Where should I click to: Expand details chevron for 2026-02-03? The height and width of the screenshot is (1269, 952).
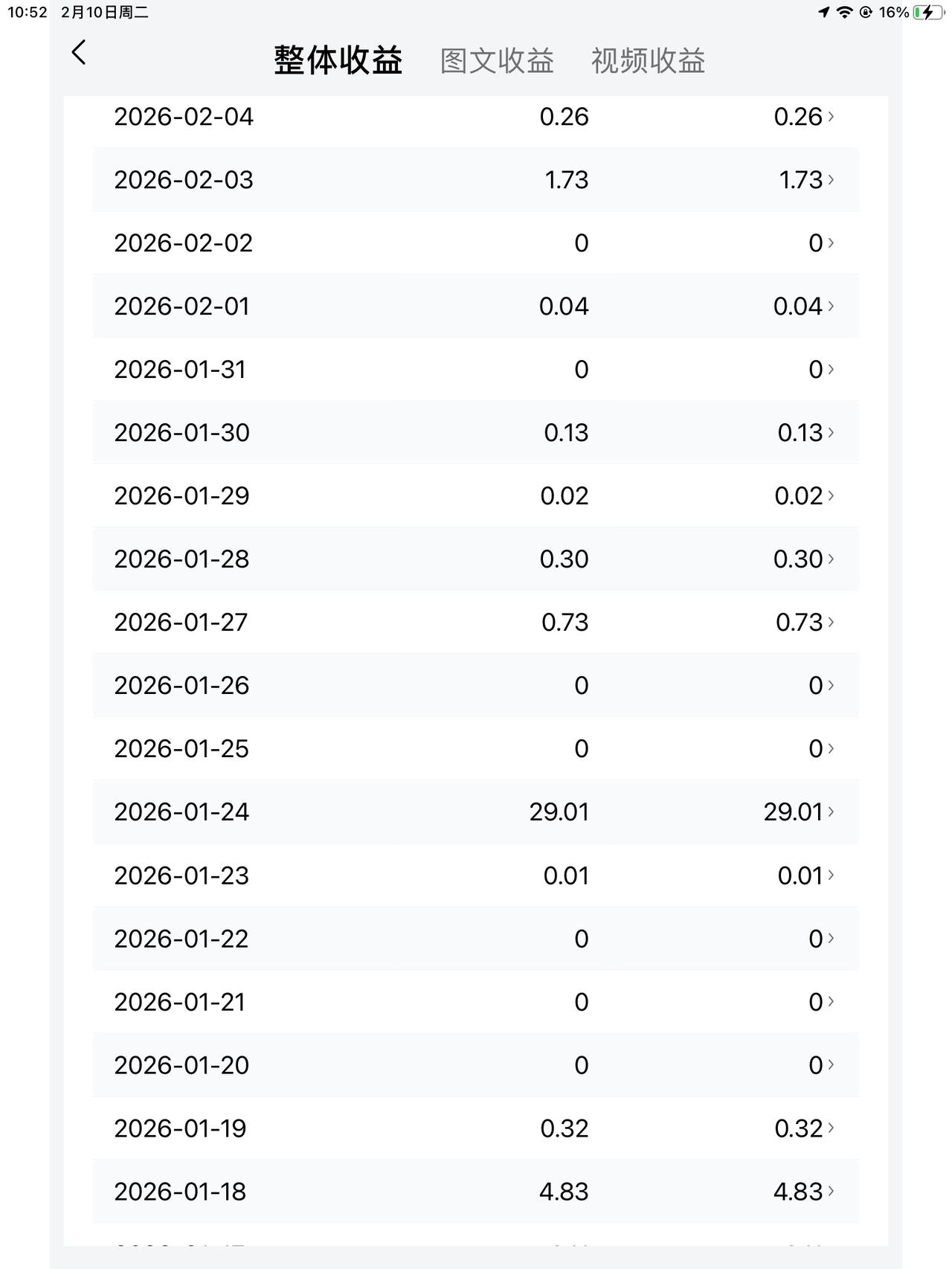831,179
